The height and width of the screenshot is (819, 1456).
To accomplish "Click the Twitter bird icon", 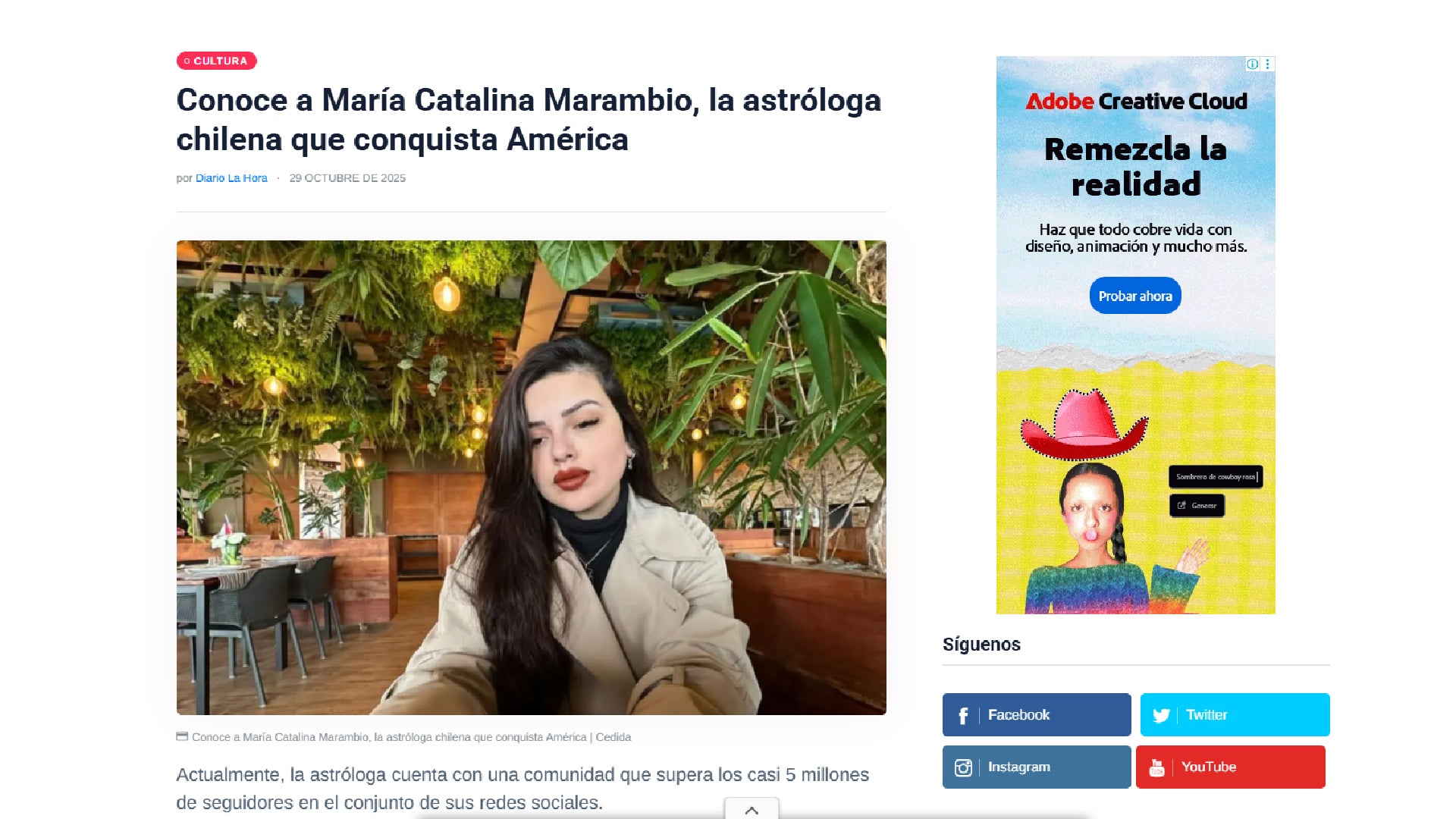I will click(1161, 715).
